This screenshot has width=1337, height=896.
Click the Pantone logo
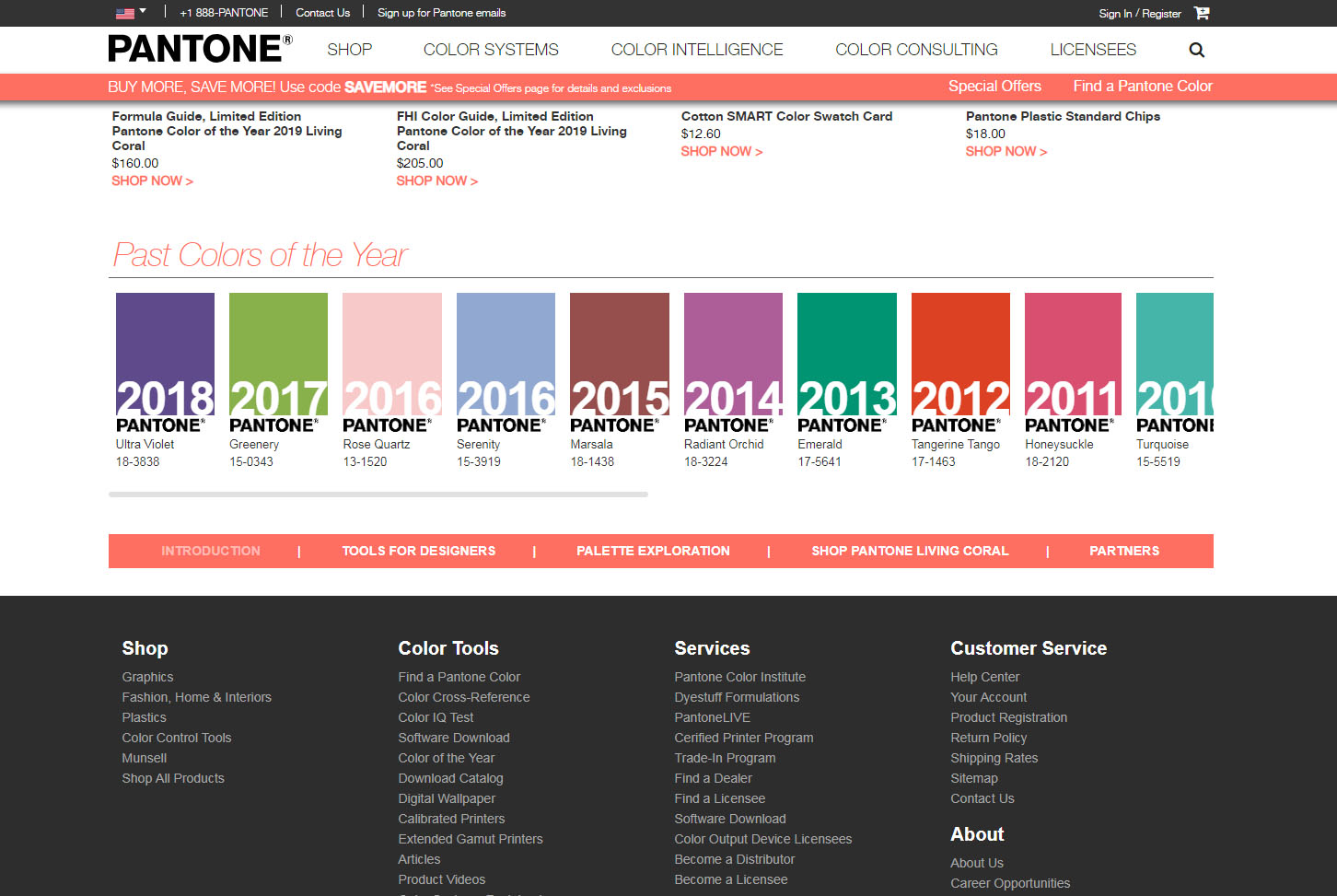pos(200,49)
